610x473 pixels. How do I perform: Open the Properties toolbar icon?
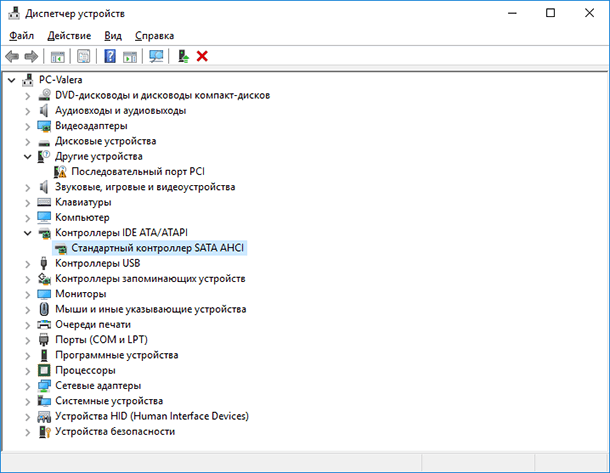coord(84,56)
